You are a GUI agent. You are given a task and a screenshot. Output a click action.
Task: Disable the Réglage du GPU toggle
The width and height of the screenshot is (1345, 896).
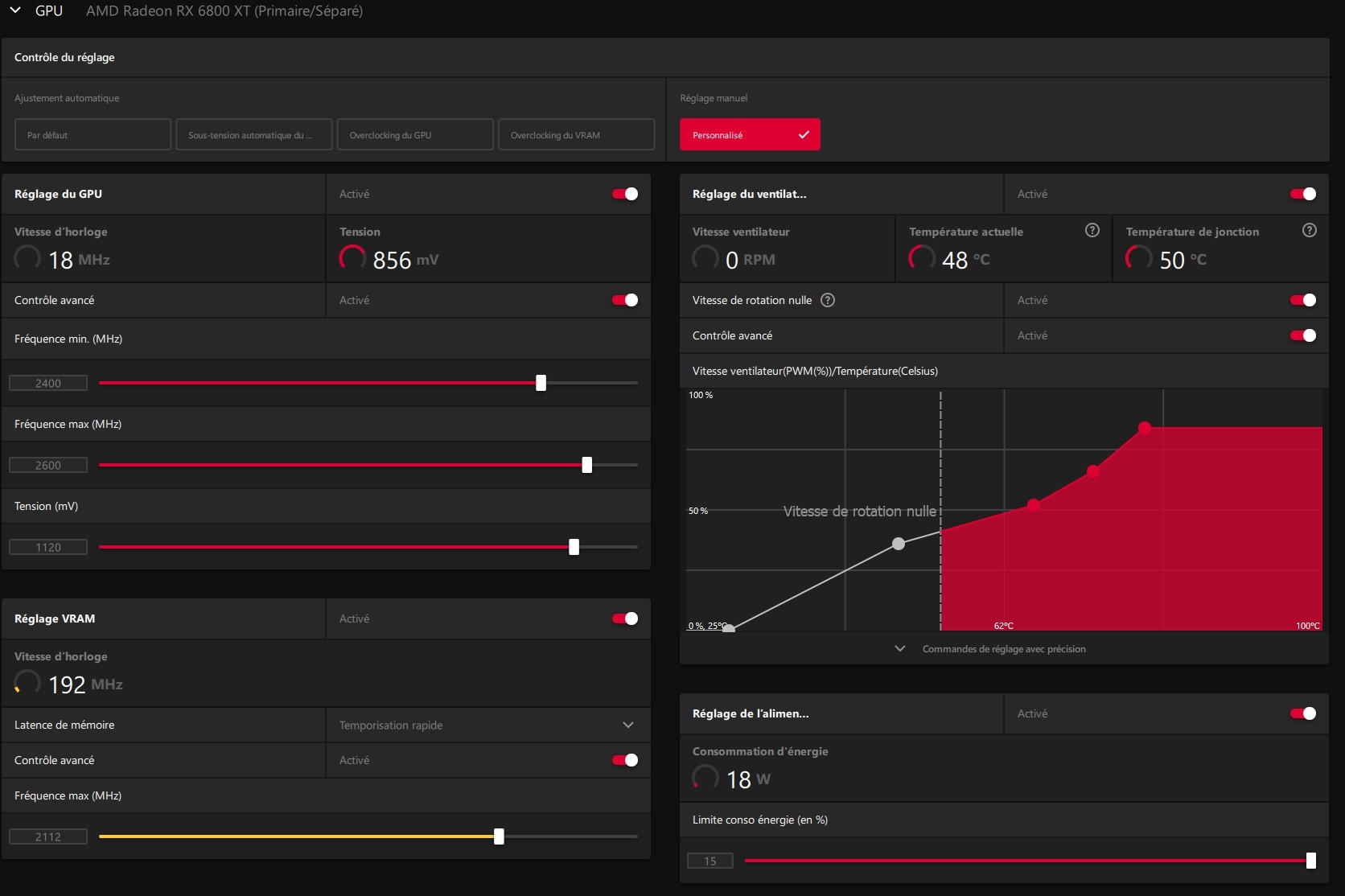click(x=625, y=194)
